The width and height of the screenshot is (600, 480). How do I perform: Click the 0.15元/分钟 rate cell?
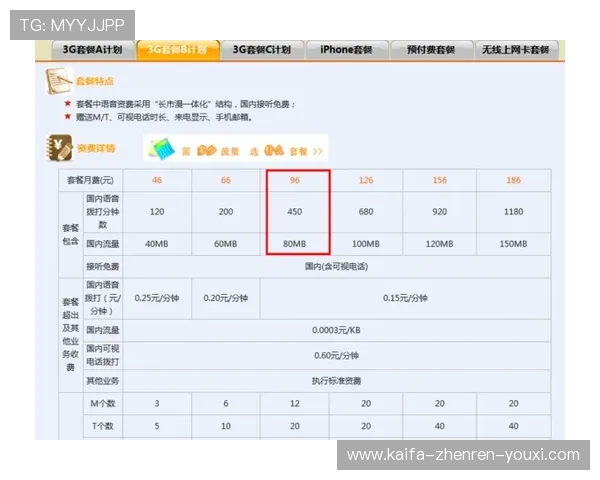[406, 299]
